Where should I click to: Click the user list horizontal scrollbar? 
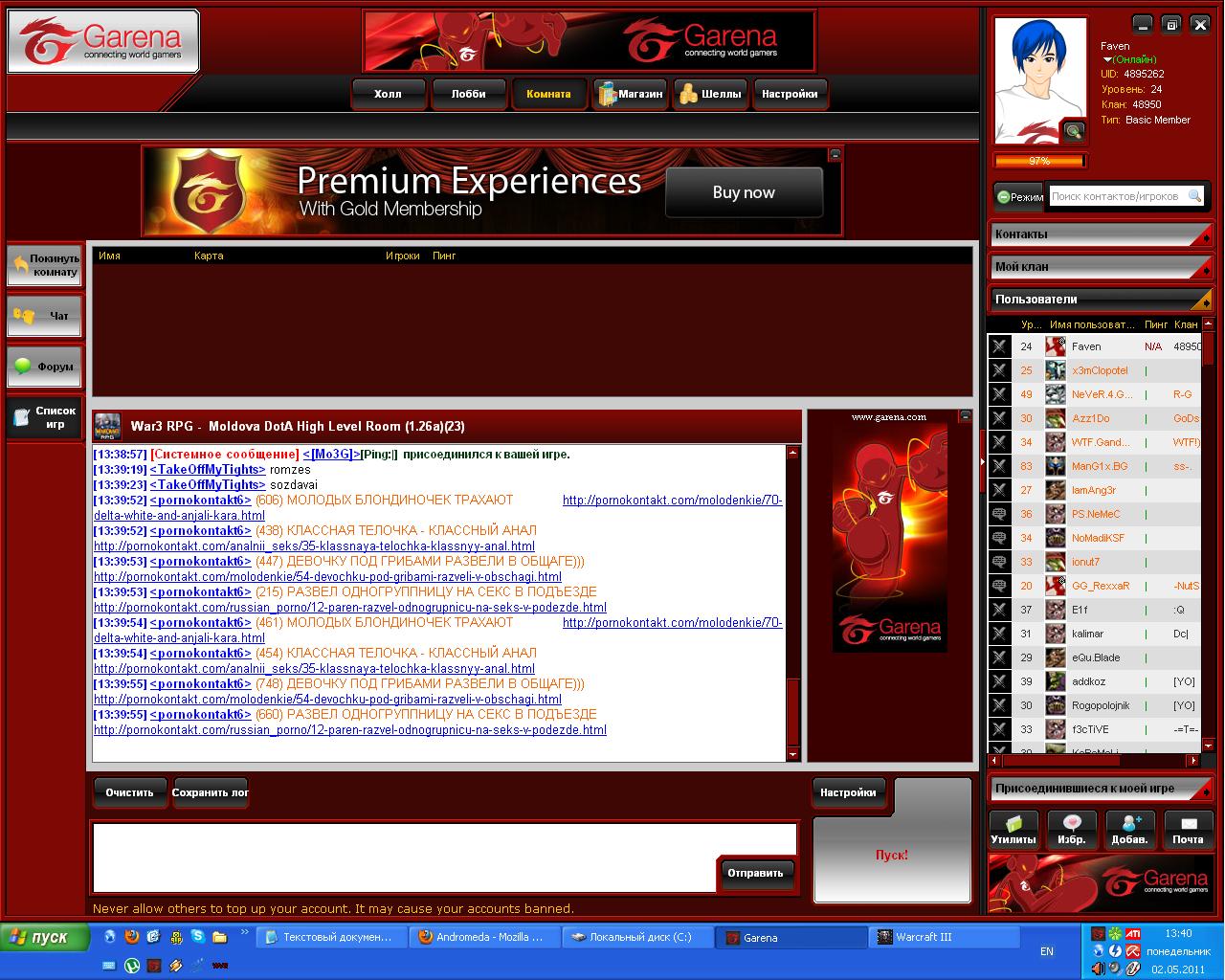click(x=1095, y=761)
